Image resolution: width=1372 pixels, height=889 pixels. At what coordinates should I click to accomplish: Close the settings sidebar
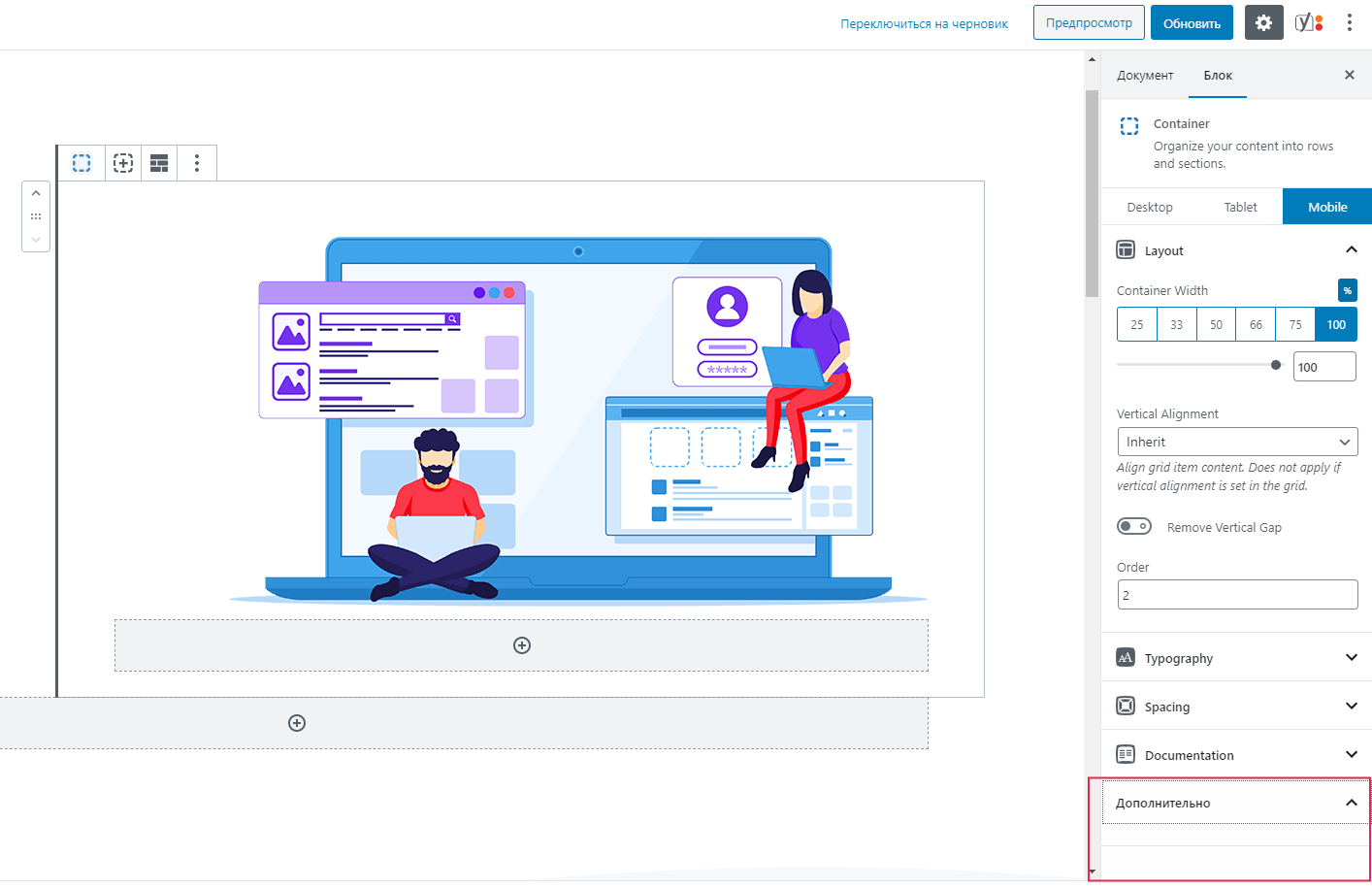[x=1349, y=75]
